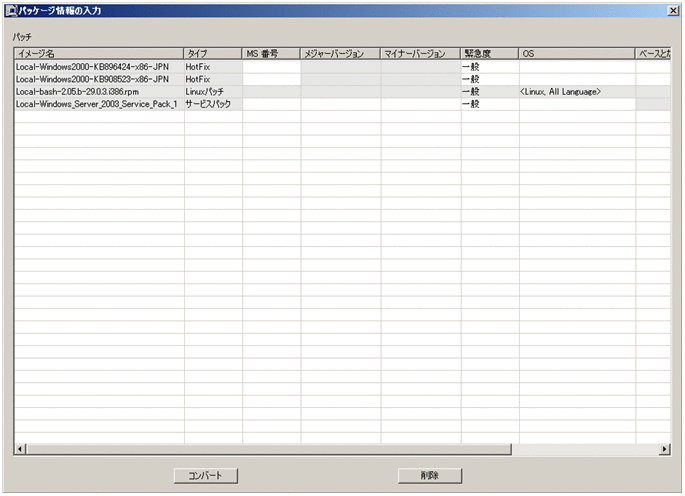Click the MS 番号 cell for KB896424 row
The height and width of the screenshot is (496, 685).
point(271,66)
